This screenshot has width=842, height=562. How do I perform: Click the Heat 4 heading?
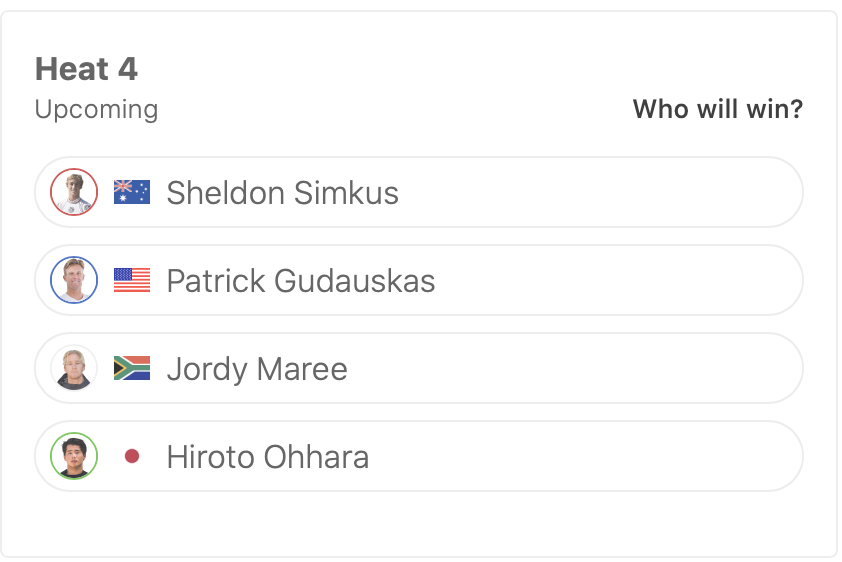(86, 69)
